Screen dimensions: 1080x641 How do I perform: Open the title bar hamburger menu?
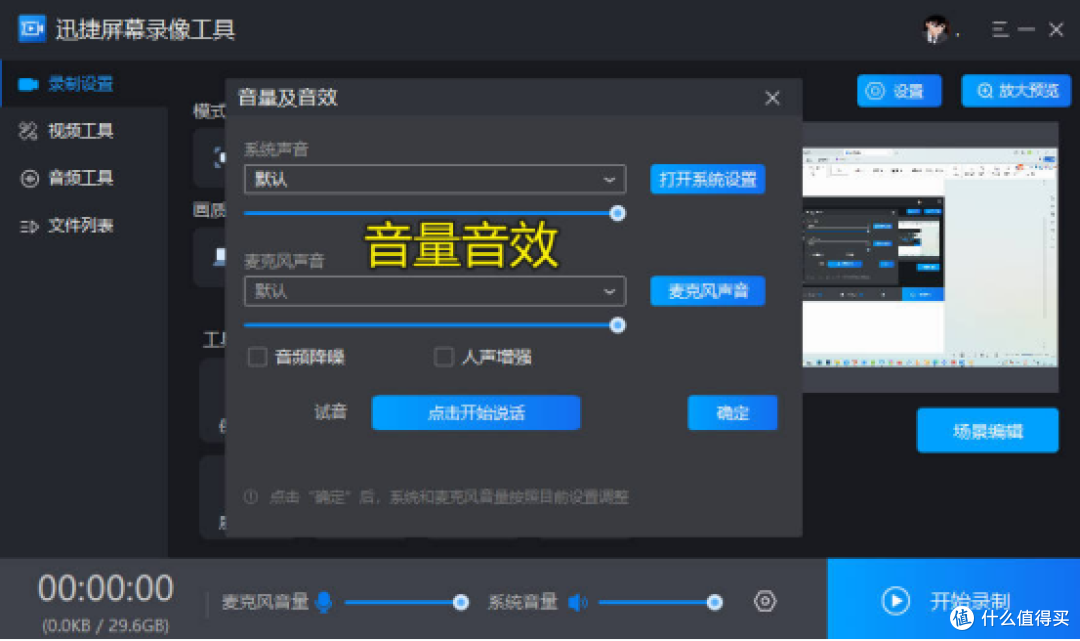click(x=1000, y=29)
